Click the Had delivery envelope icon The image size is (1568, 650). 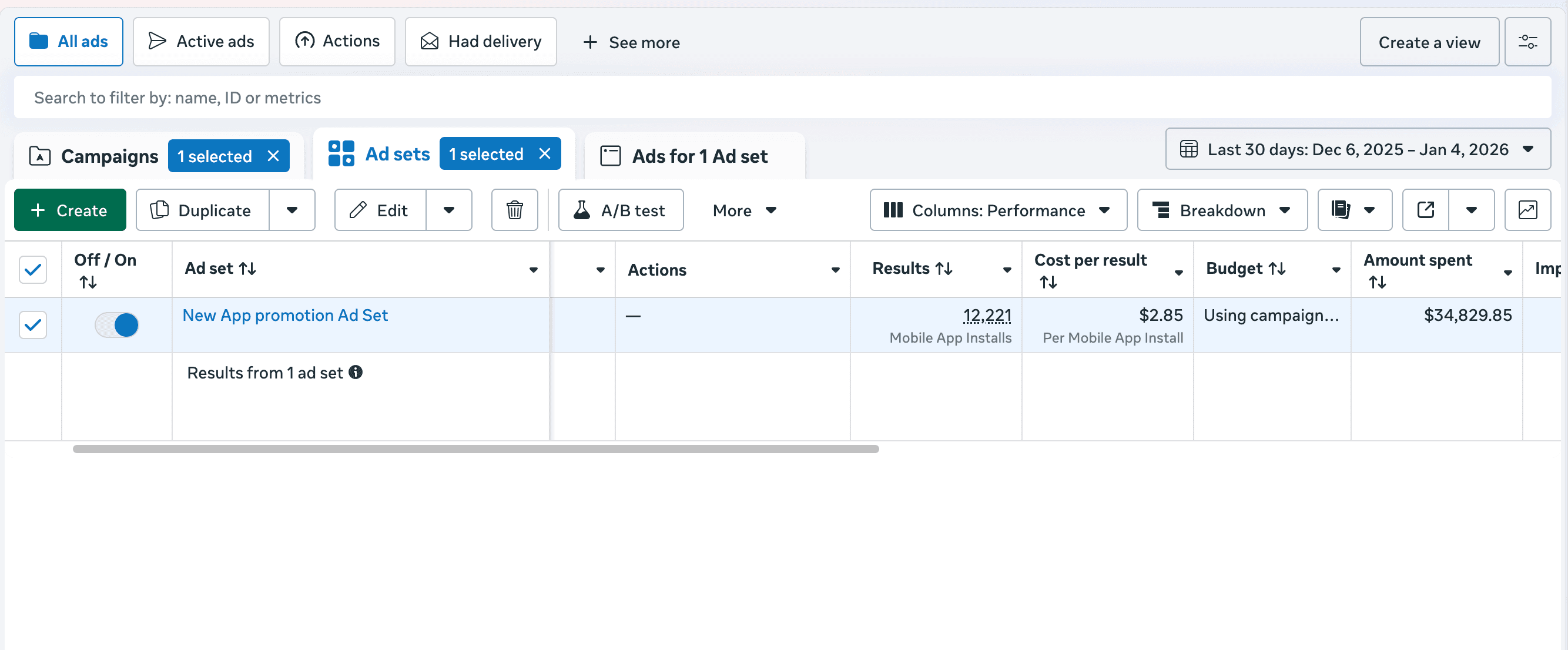(429, 41)
